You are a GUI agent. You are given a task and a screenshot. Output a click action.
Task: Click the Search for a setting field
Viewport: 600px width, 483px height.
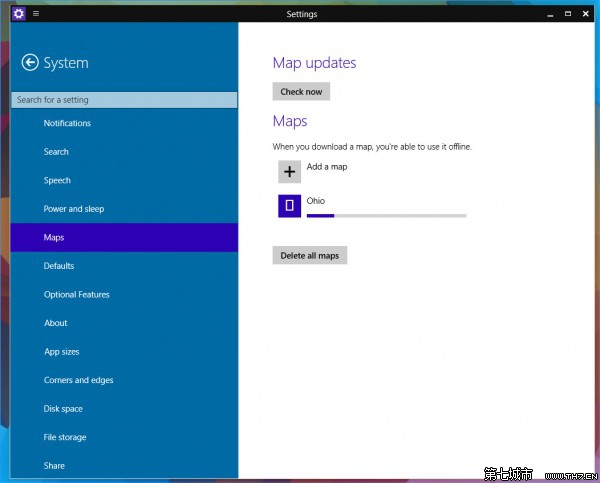(x=125, y=100)
